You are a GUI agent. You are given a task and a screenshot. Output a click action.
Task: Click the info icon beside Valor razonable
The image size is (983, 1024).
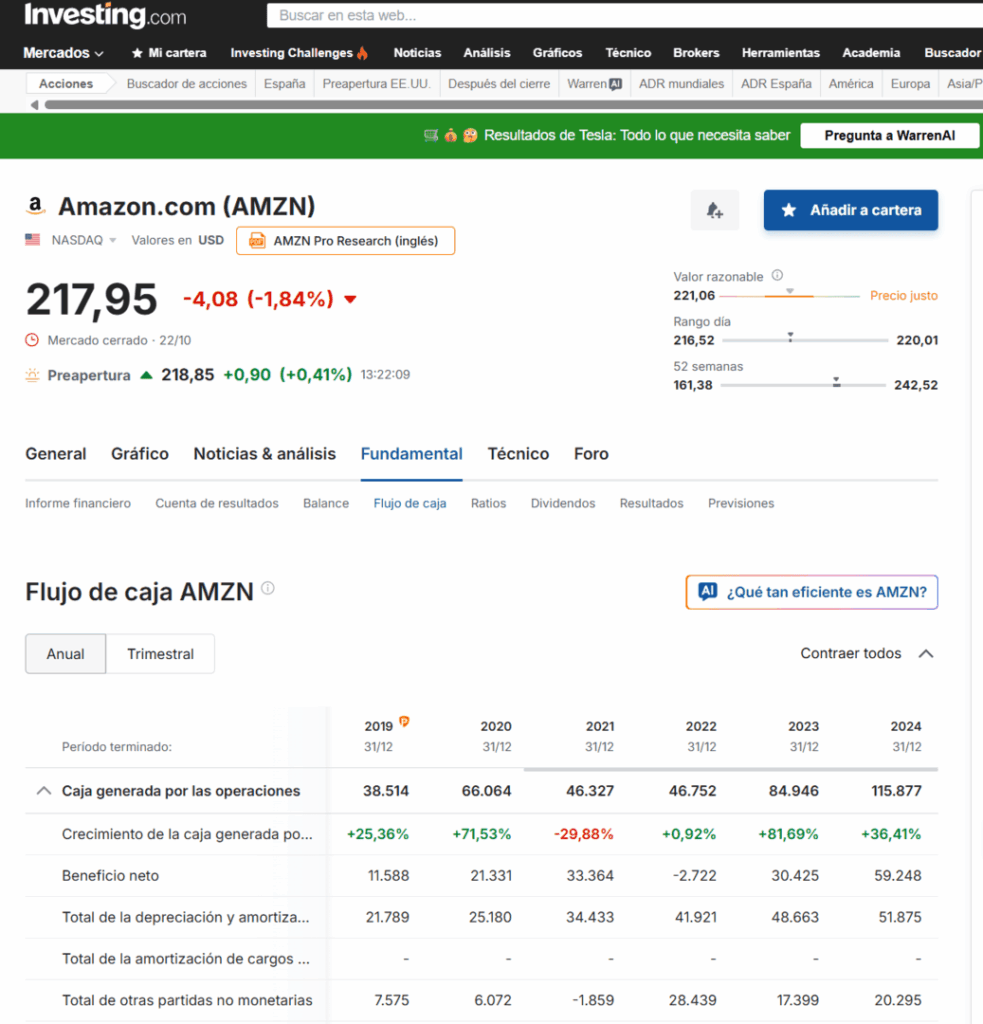coord(778,276)
